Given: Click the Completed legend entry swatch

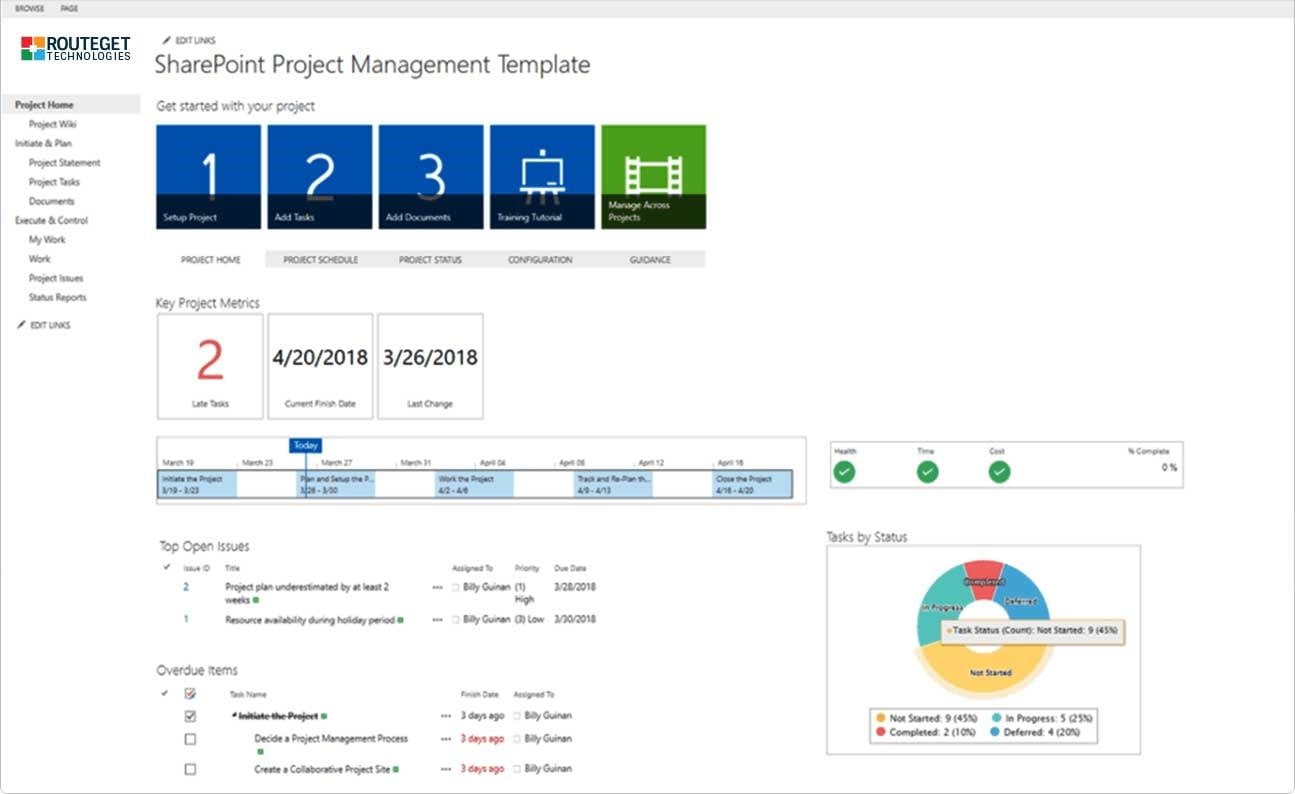Looking at the screenshot, I should pos(880,732).
